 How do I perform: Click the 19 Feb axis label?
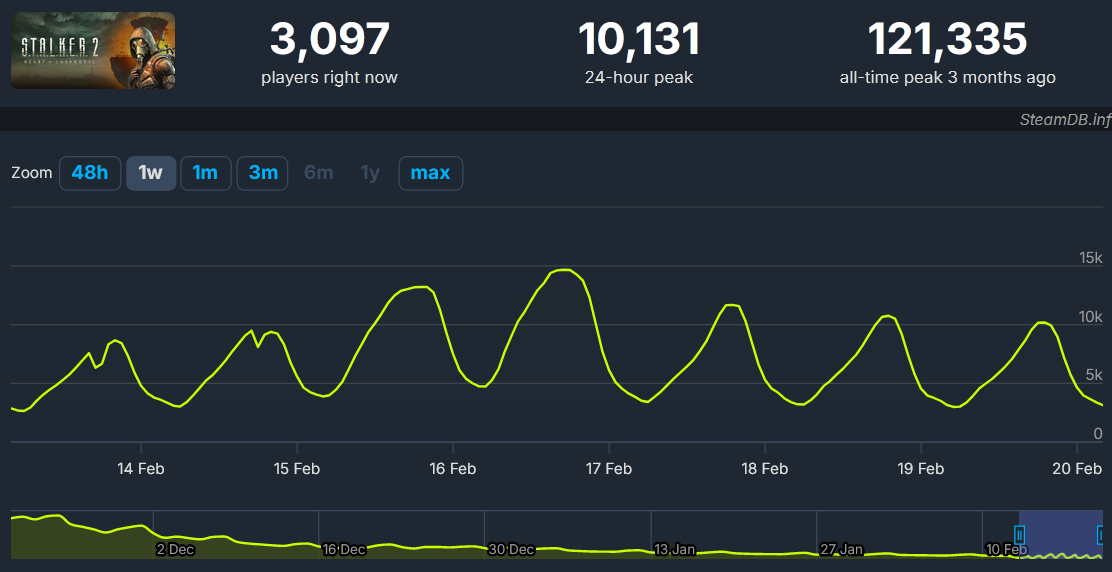coord(921,469)
